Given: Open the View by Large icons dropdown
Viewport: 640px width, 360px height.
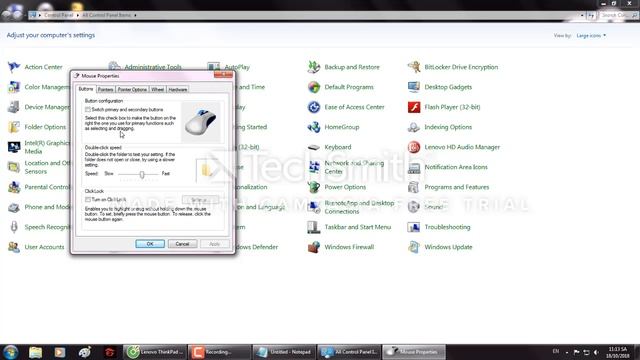Looking at the screenshot, I should coord(591,36).
